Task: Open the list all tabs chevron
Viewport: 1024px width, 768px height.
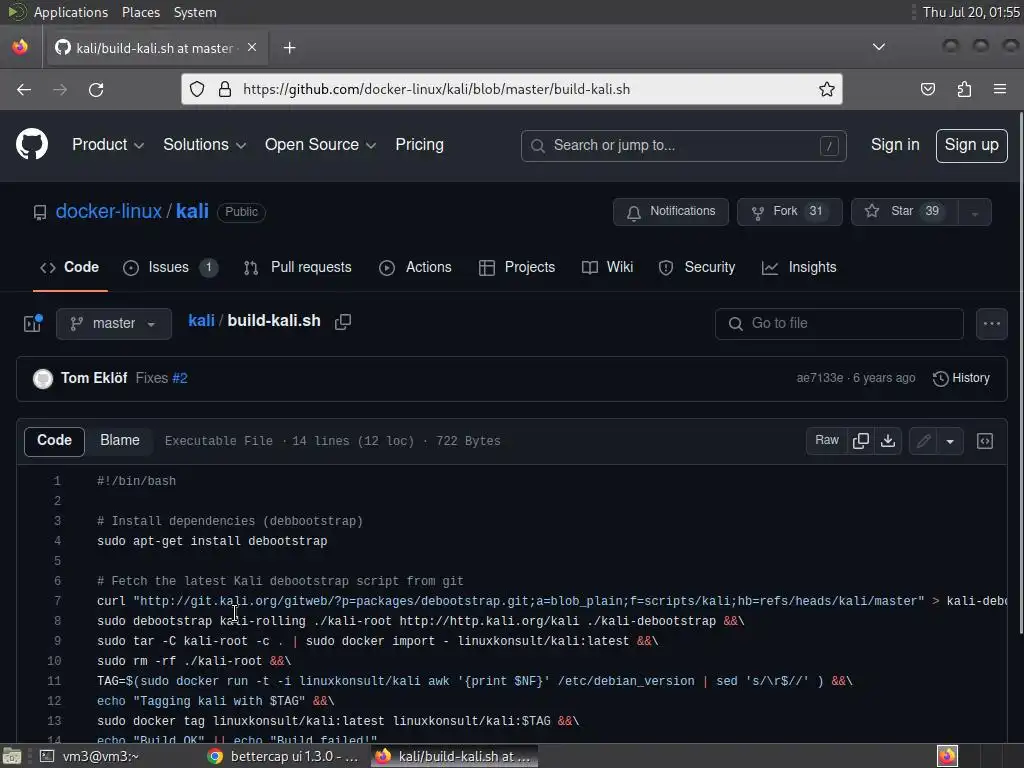Action: (879, 47)
